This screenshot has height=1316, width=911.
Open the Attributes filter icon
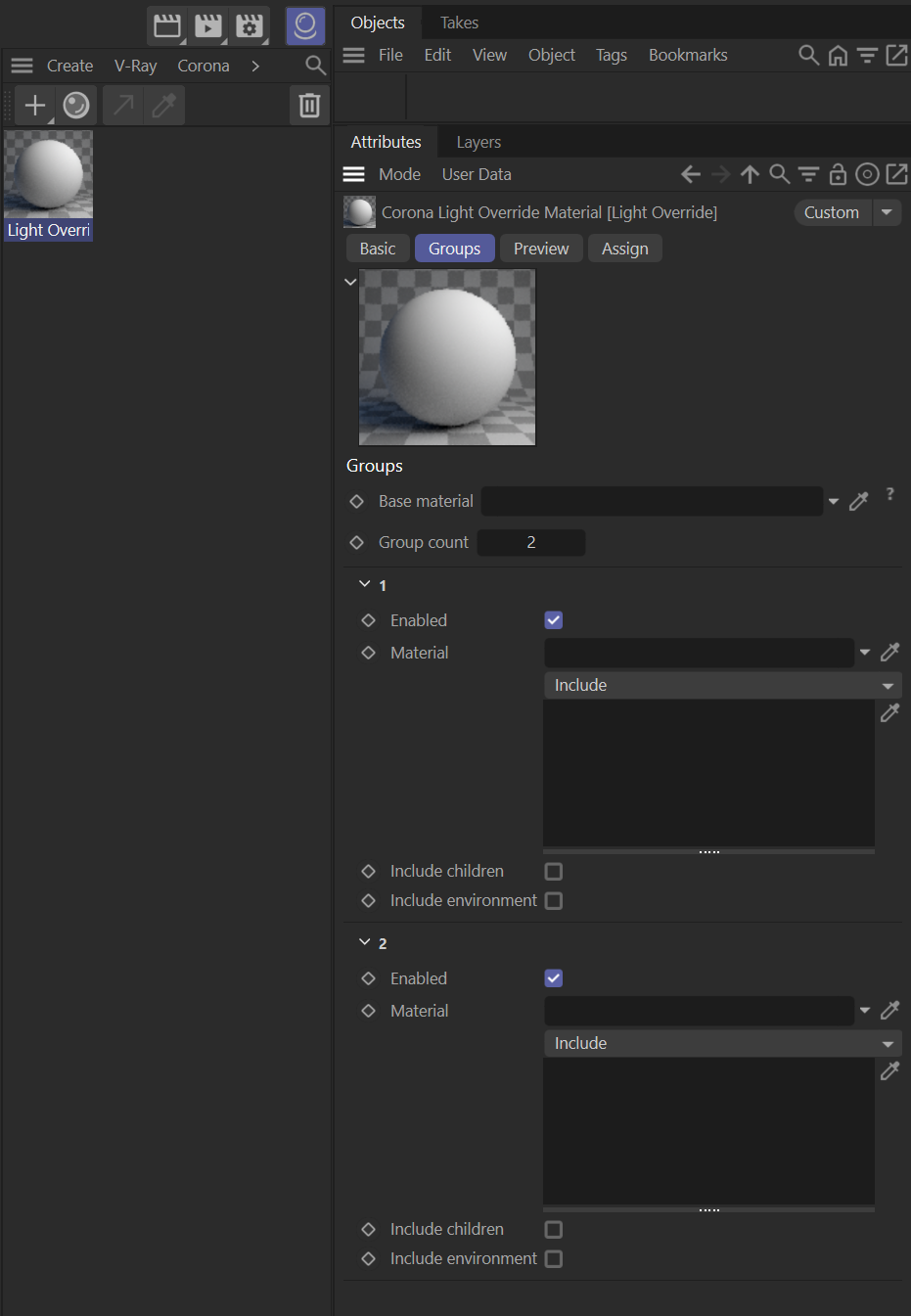(808, 174)
